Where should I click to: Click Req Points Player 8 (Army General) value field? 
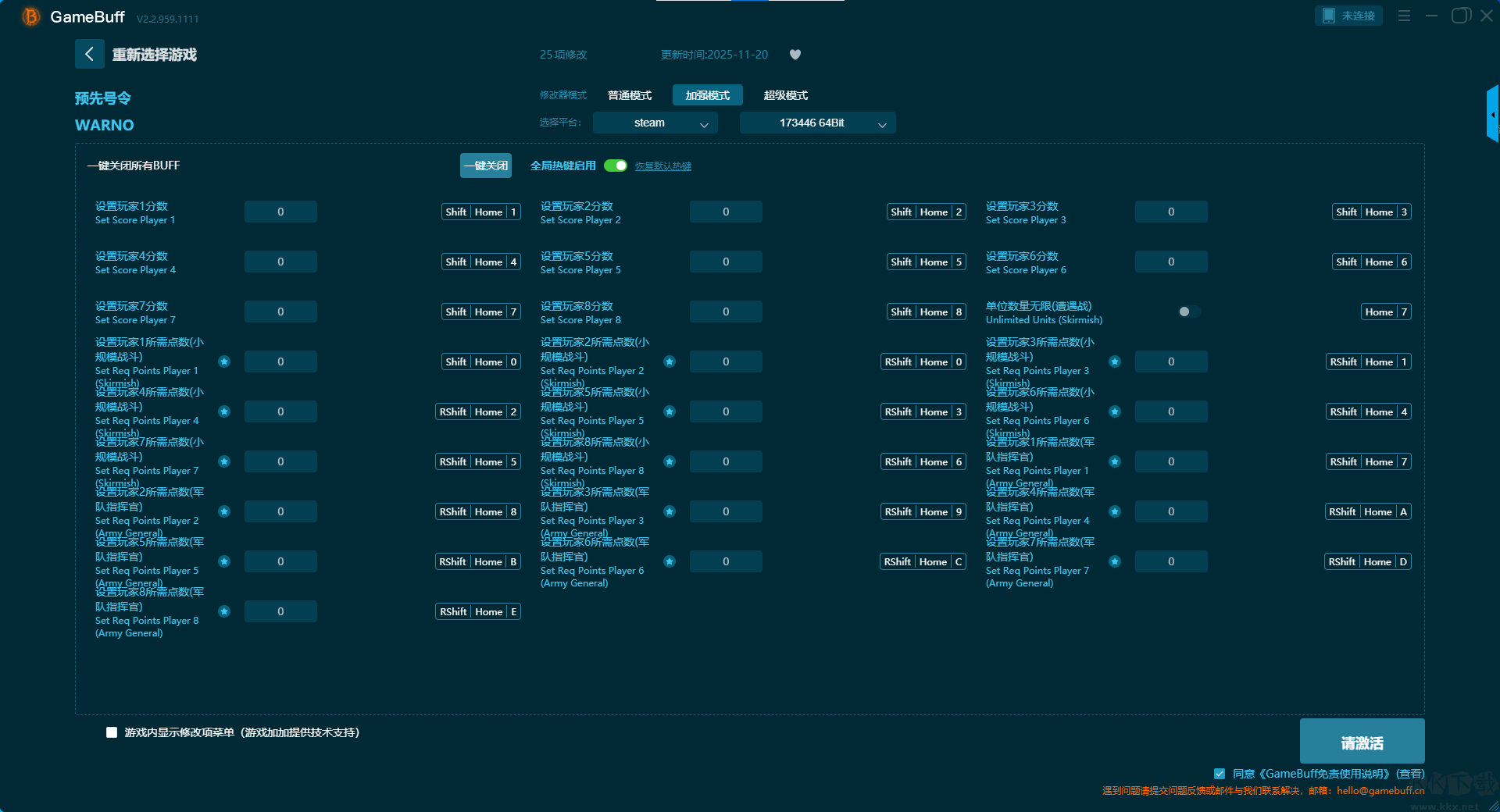tap(280, 611)
